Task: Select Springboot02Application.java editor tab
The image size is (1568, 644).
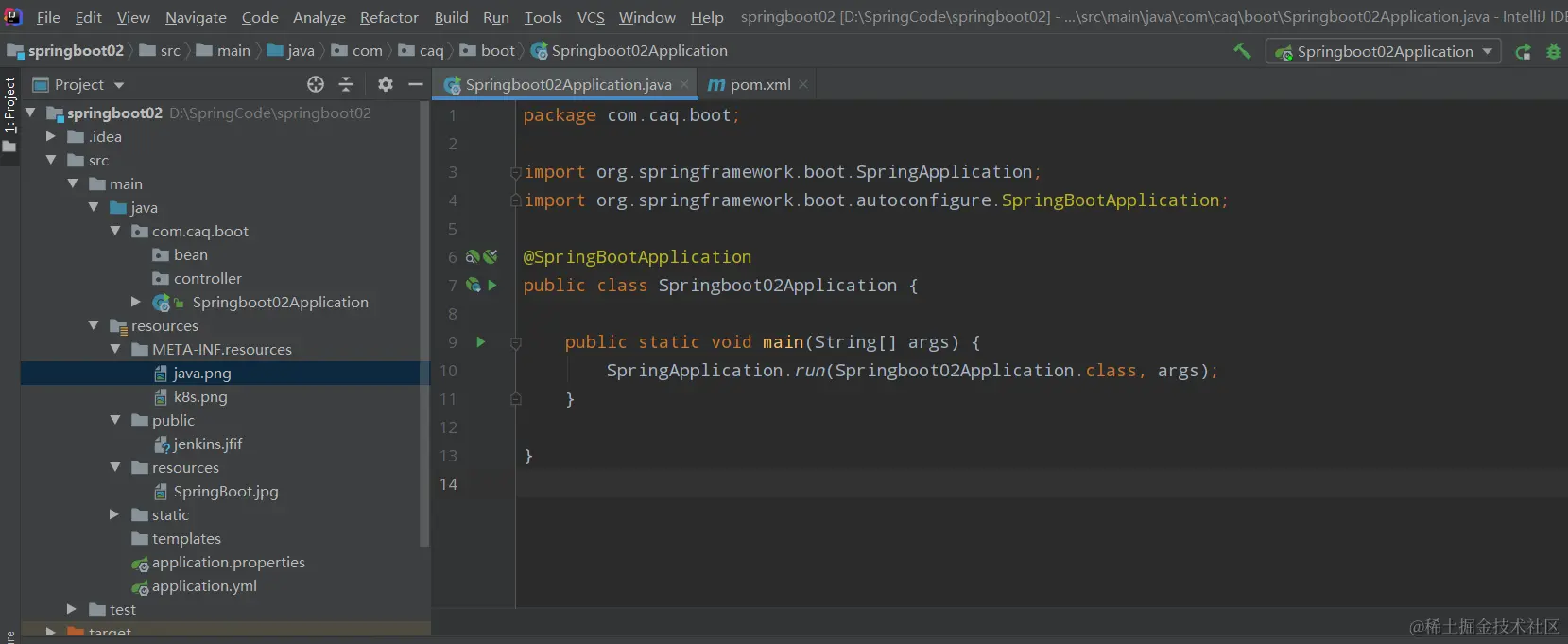Action: click(x=567, y=84)
